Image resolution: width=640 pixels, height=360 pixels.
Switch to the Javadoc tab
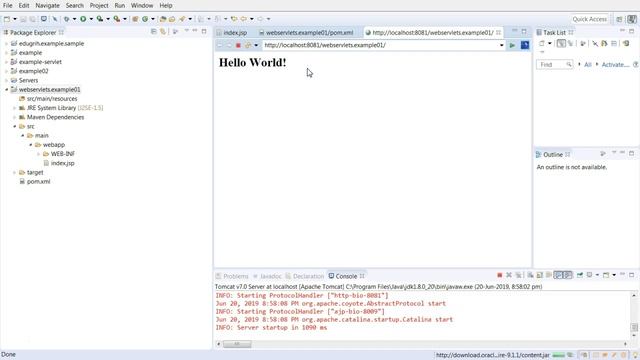click(271, 276)
